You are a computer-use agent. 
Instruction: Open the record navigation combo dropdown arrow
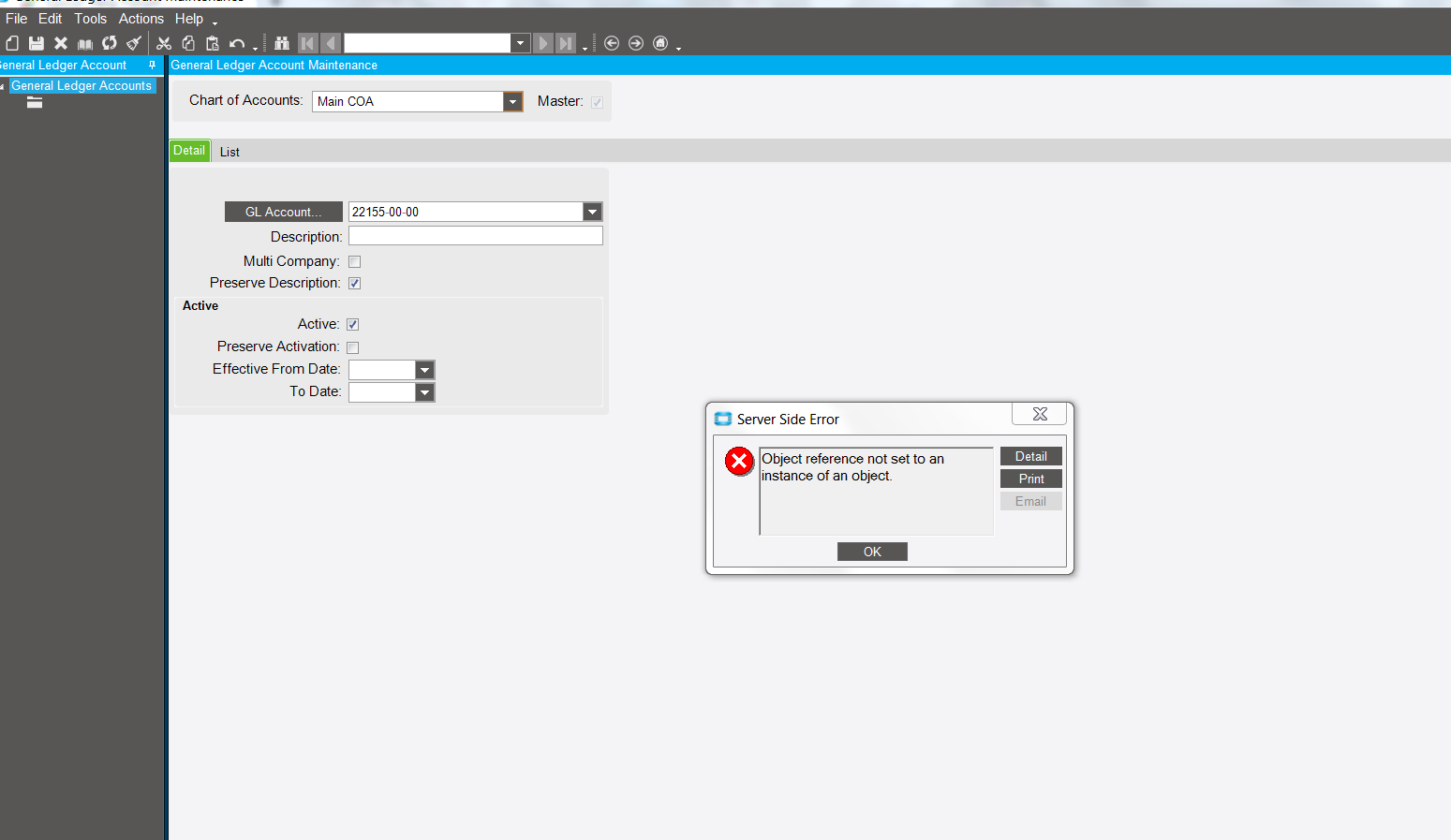521,43
